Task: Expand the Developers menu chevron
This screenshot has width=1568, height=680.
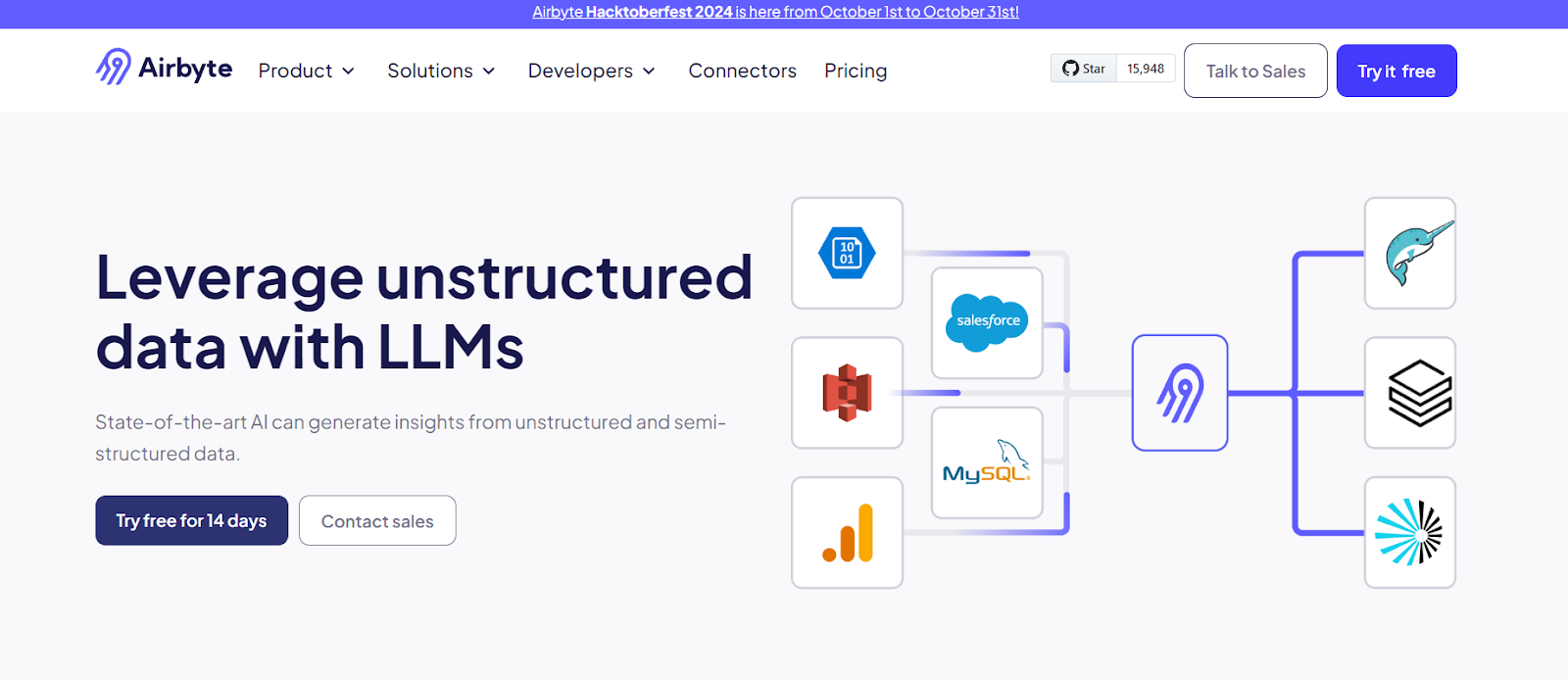Action: (649, 71)
